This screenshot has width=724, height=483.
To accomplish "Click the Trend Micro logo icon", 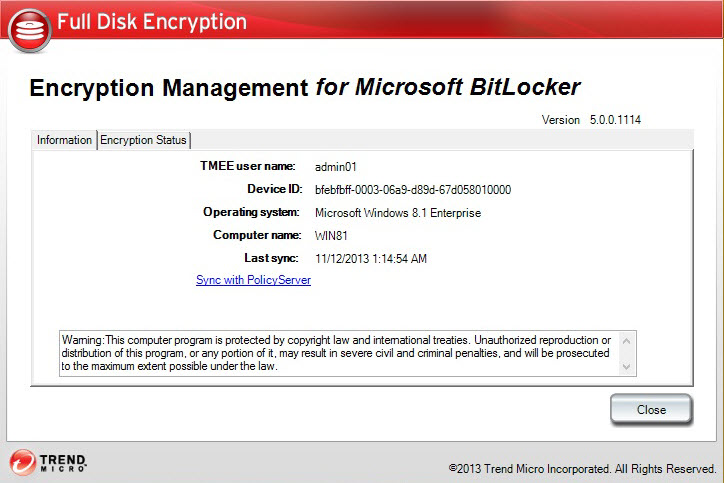I will (x=23, y=462).
